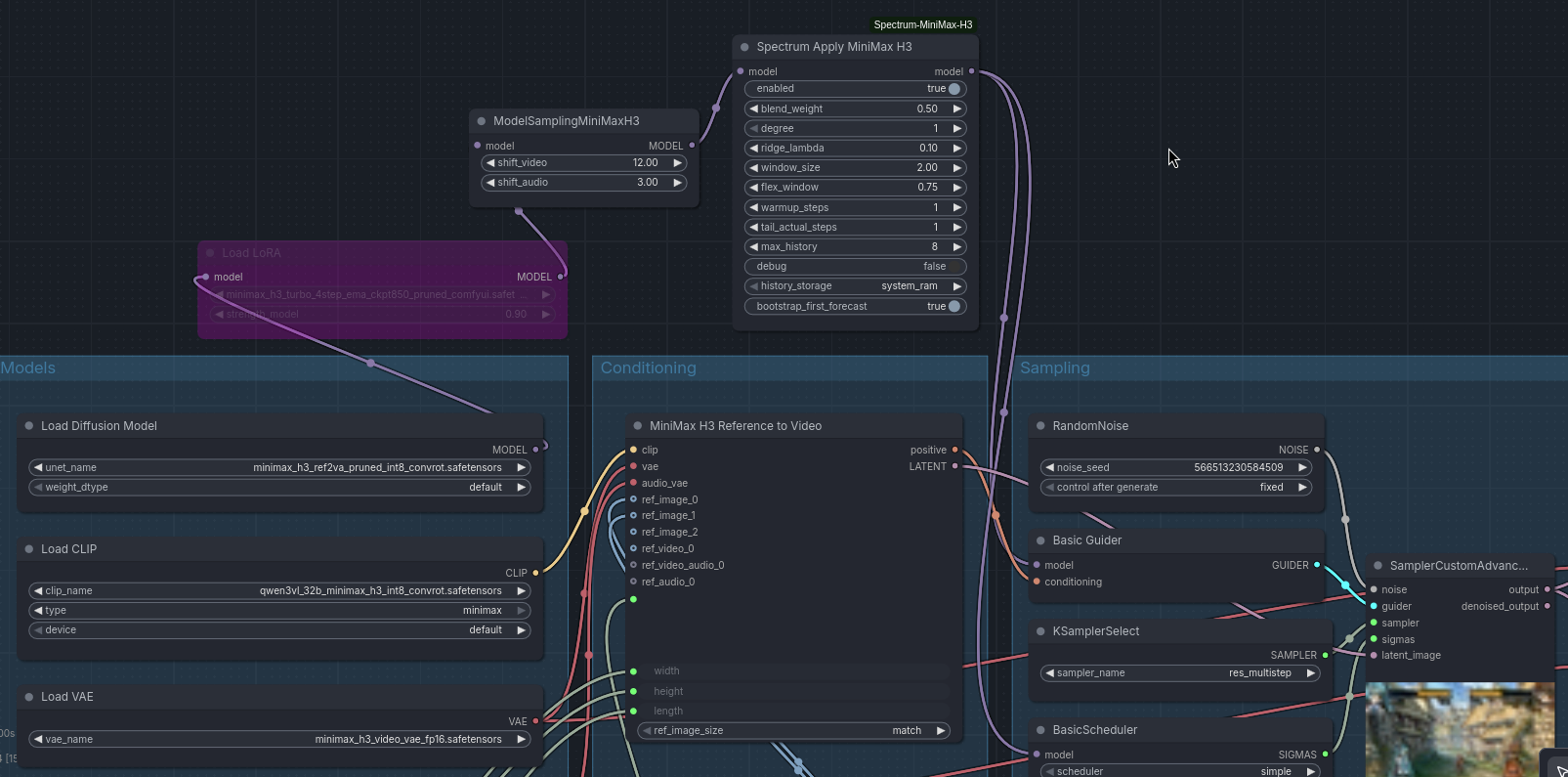Click the flex_window value field
The image size is (1568, 777).
point(856,188)
